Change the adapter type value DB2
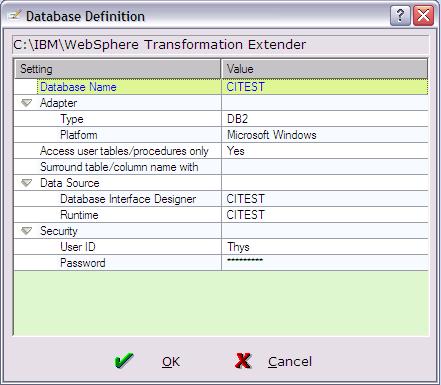Image resolution: width=441 pixels, height=385 pixels. (325, 119)
